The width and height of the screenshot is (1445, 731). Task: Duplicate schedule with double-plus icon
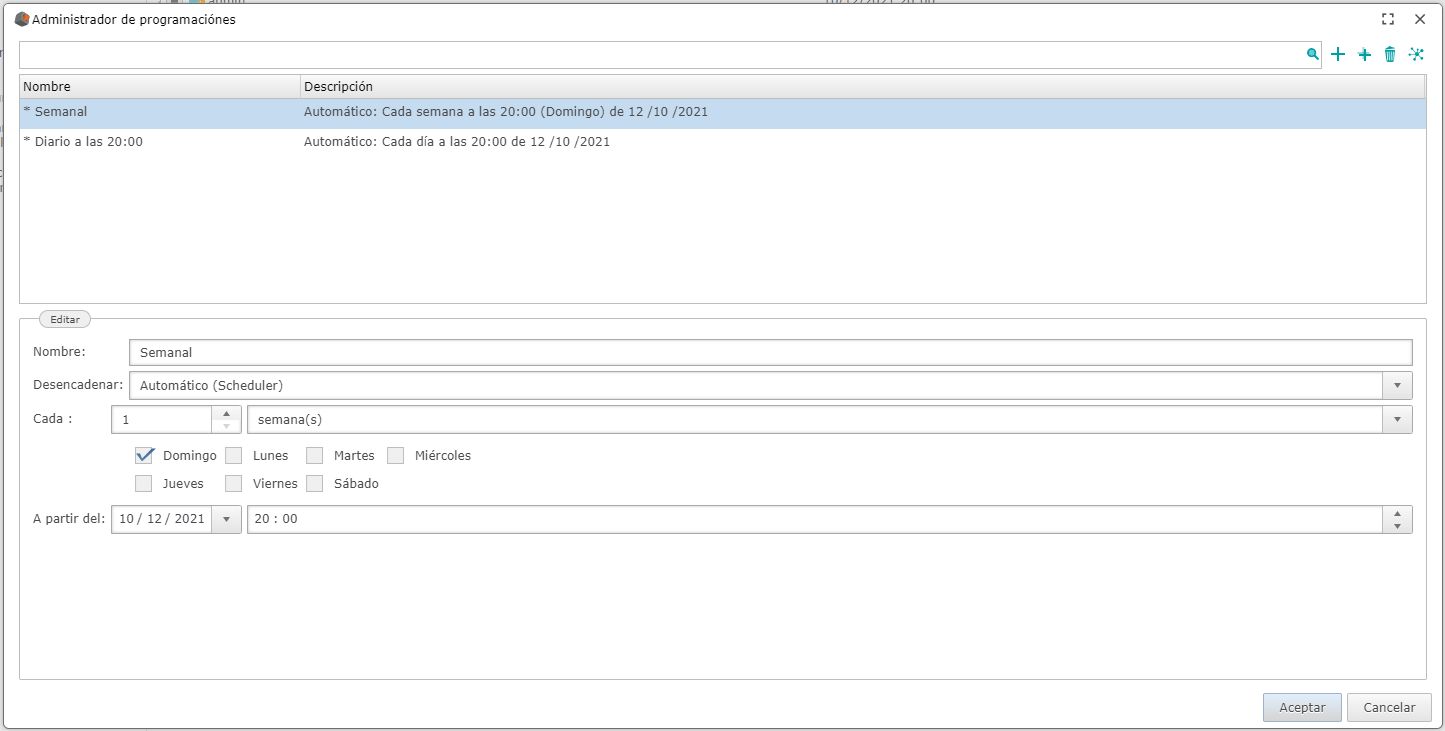[x=1364, y=55]
